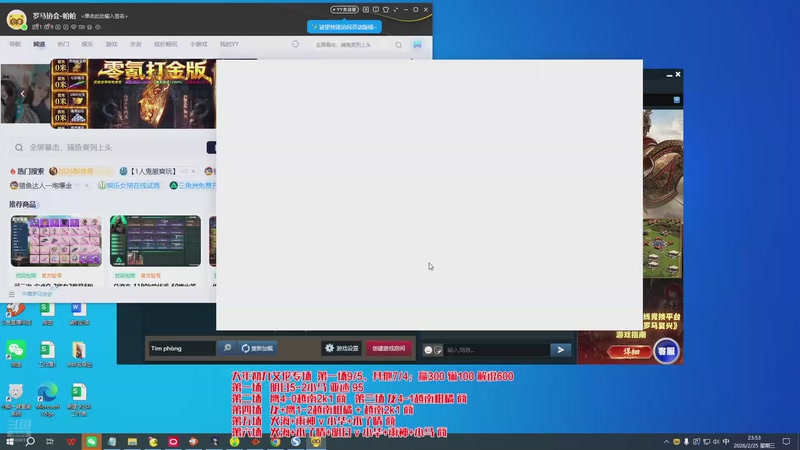Click the sticker icon beside emoji
800x450 pixels.
438,350
